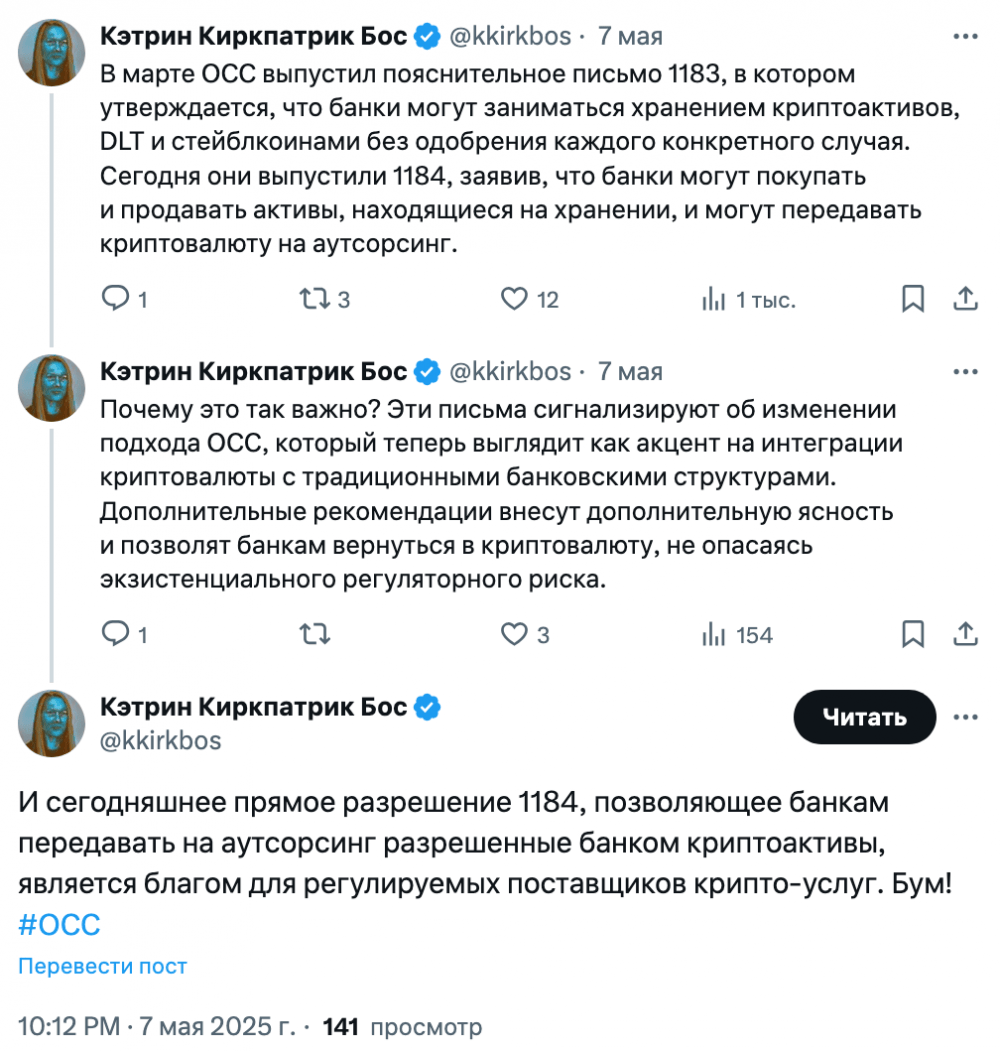Open more options on second tweet
This screenshot has height=1051, width=1000.
point(965,371)
